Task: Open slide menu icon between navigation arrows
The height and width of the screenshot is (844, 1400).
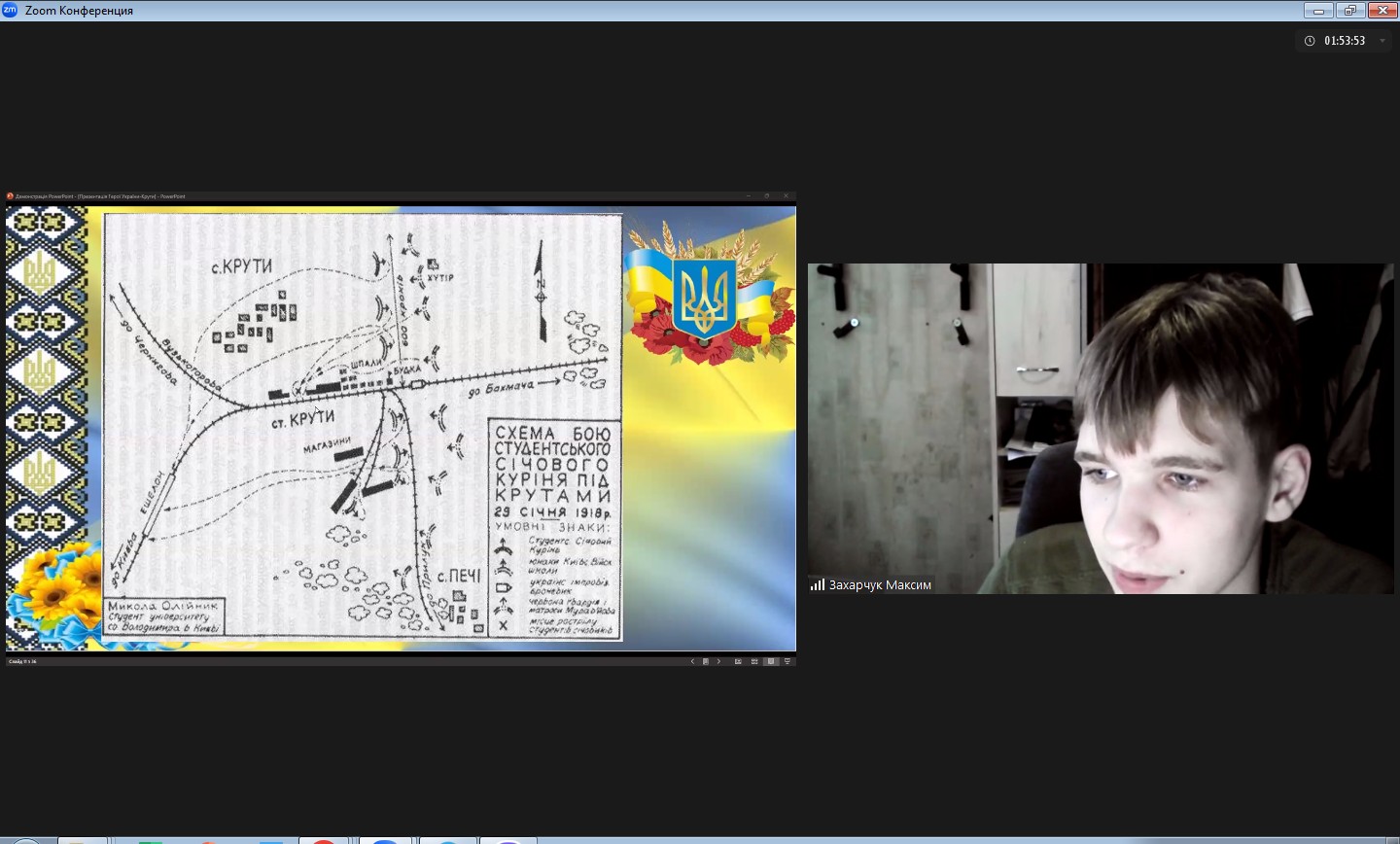Action: (706, 661)
